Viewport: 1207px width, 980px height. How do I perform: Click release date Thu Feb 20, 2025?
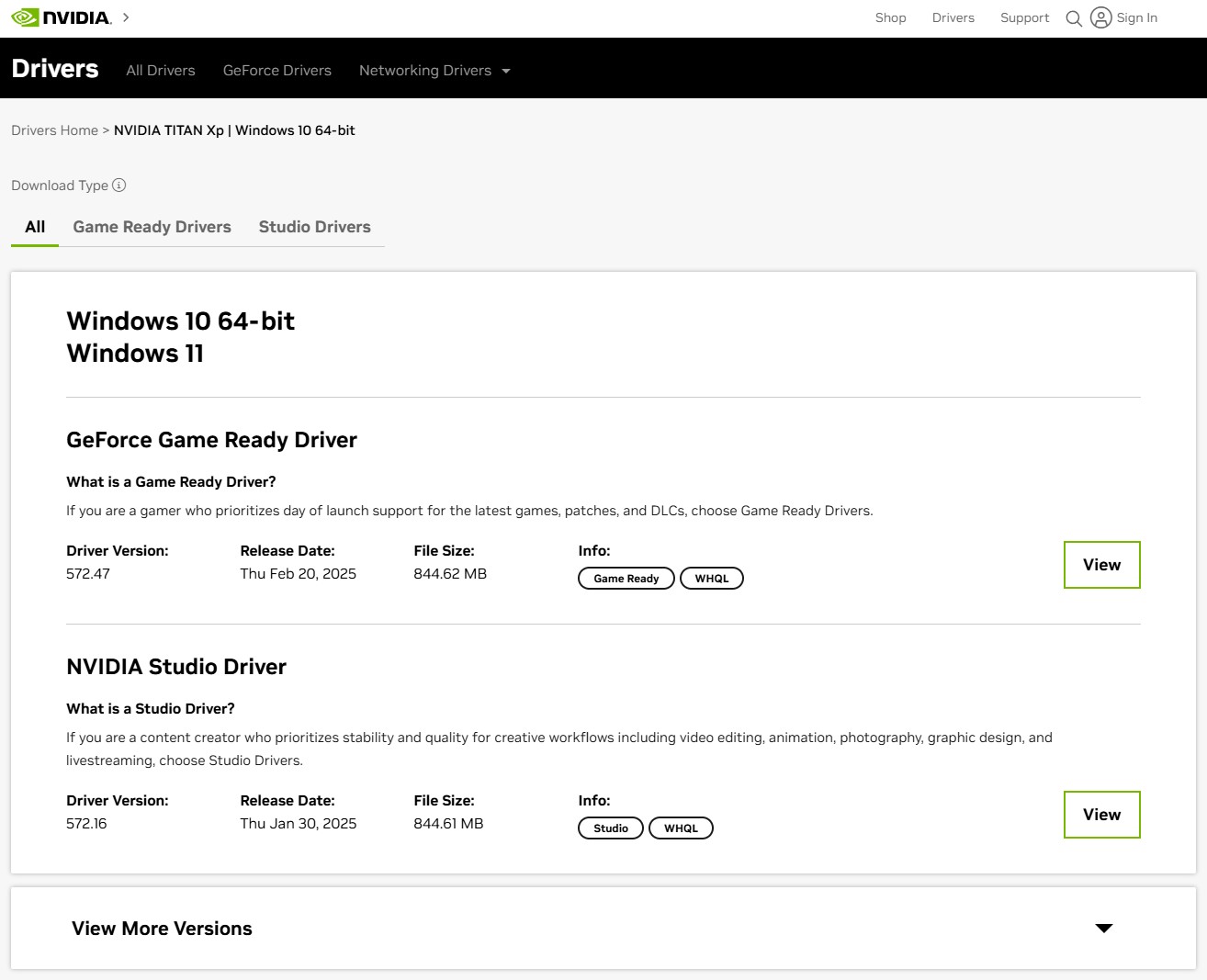pos(298,574)
